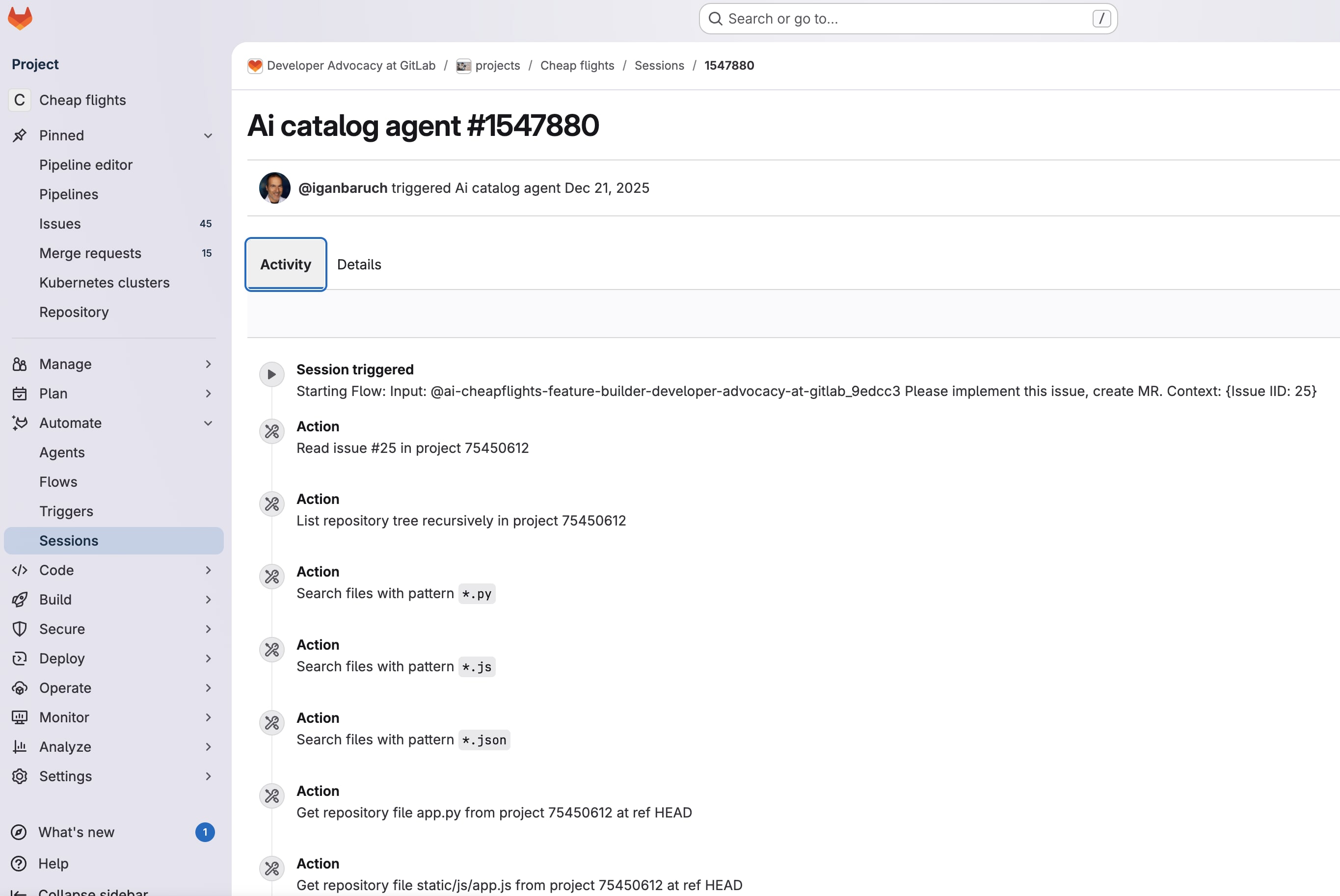Expand the Code section
The width and height of the screenshot is (1340, 896).
[208, 570]
